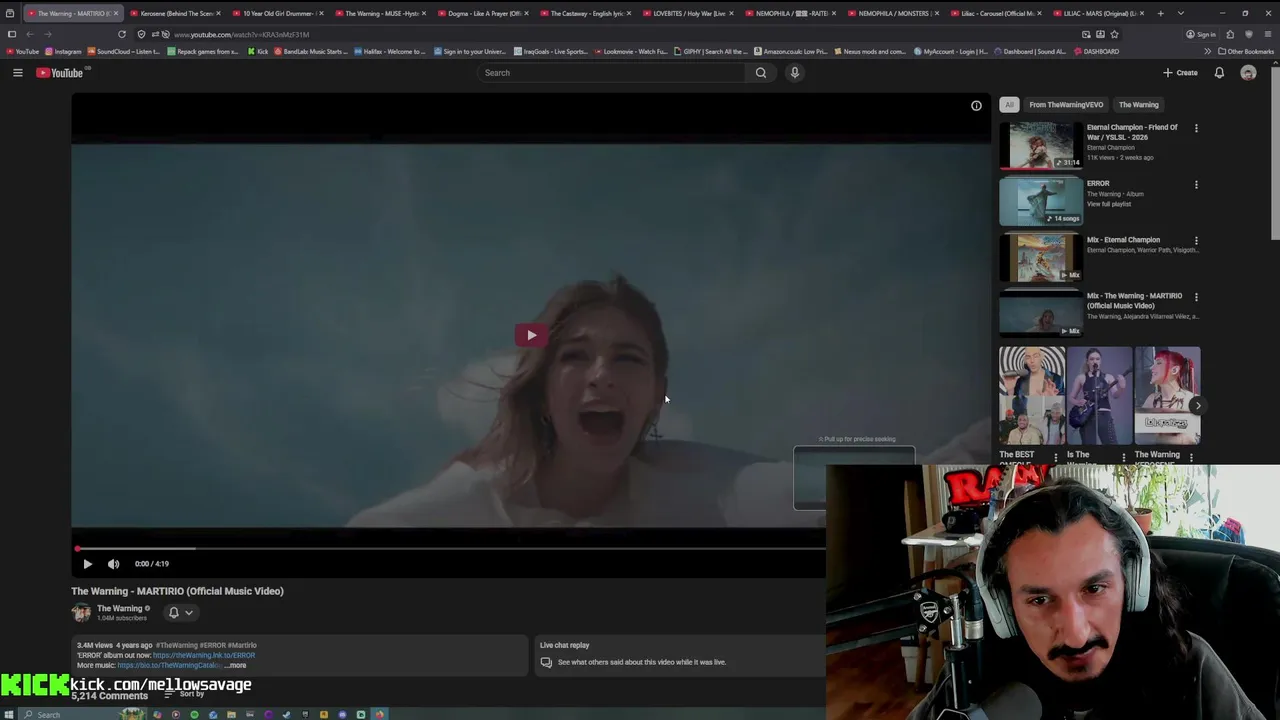
Task: Open options menu for Mix - MARTIRIO
Action: [1196, 296]
